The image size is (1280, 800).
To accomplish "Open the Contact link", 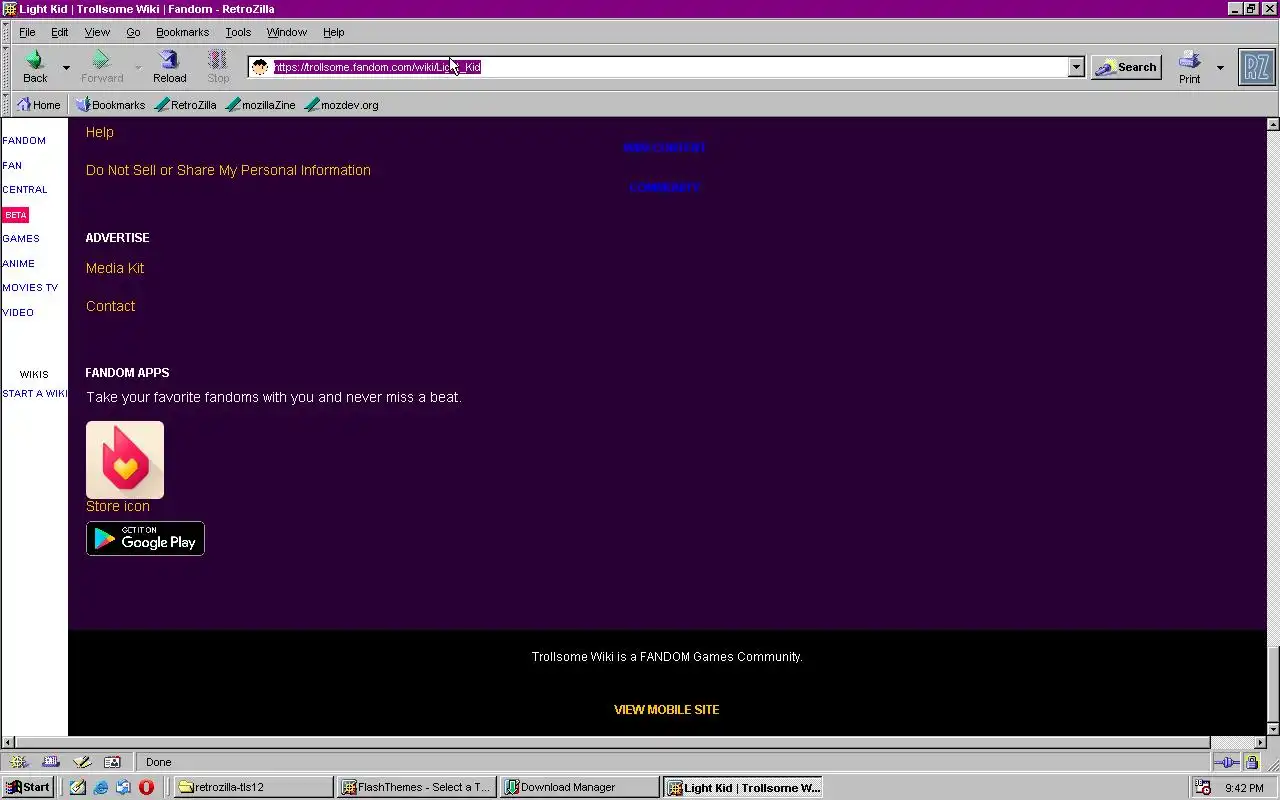I will click(110, 306).
